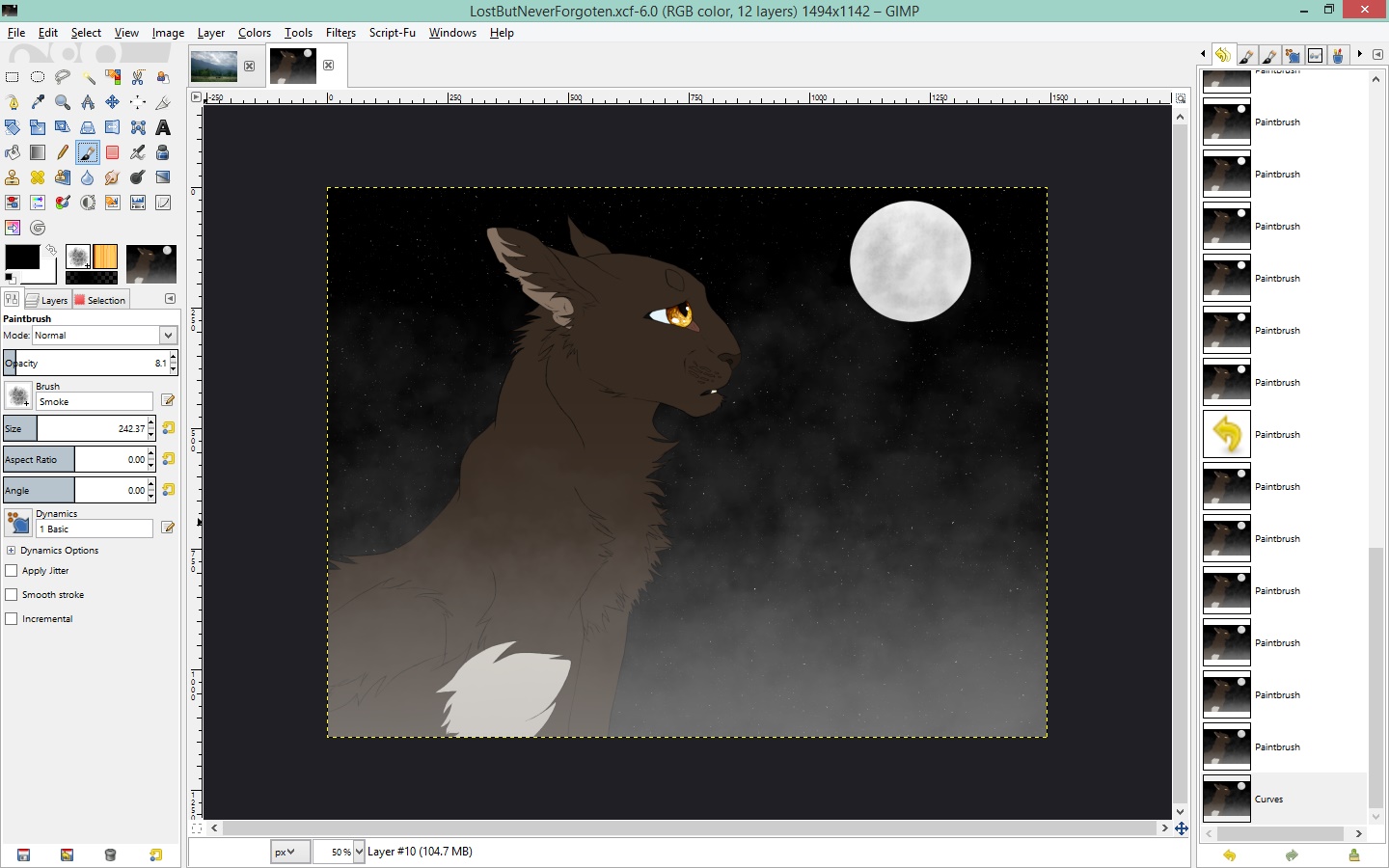Tick the Incremental checkbox
Screen dimensions: 1389x868
[x=12, y=619]
